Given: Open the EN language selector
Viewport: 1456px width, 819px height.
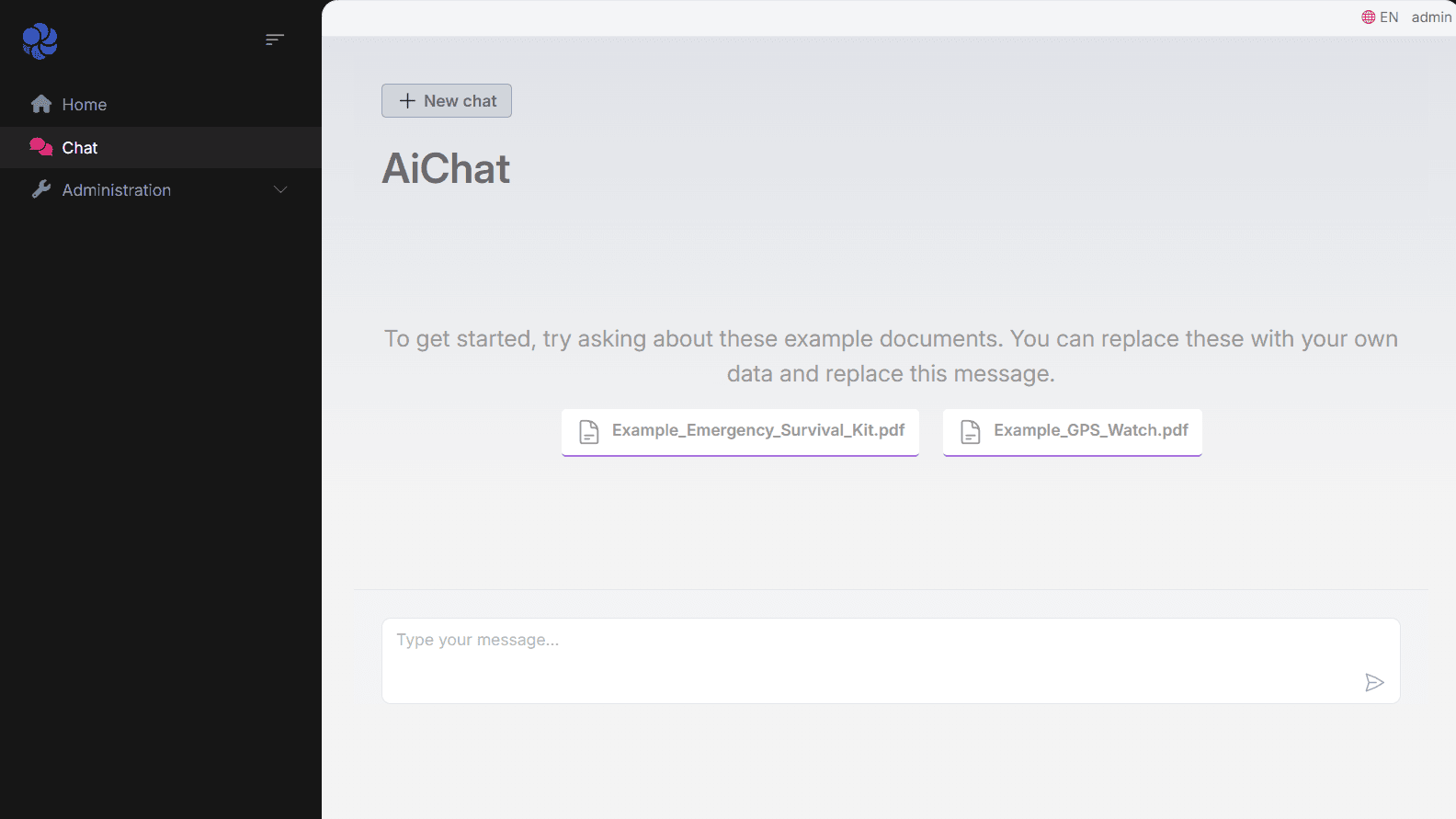Looking at the screenshot, I should (1380, 17).
